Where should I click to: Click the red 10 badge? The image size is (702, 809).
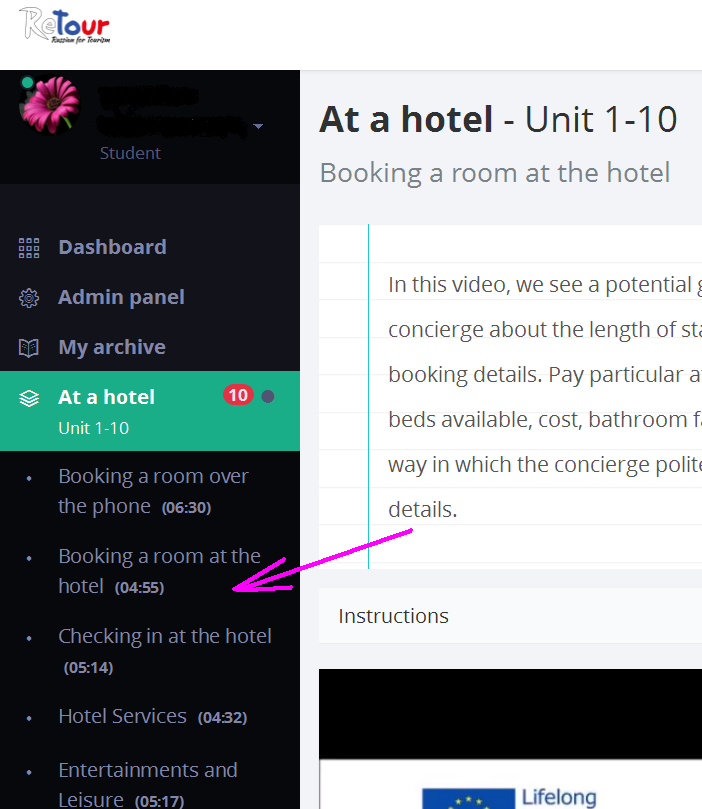click(238, 395)
